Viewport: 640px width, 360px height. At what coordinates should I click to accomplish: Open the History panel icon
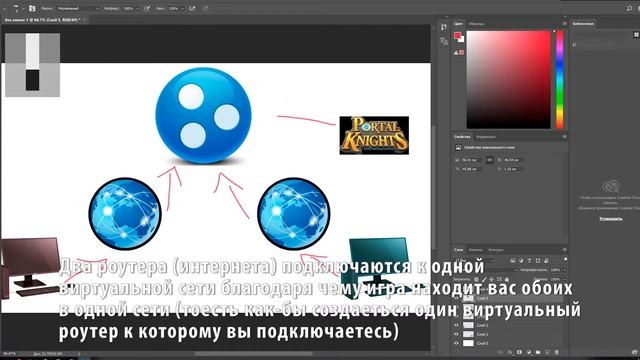click(x=444, y=27)
